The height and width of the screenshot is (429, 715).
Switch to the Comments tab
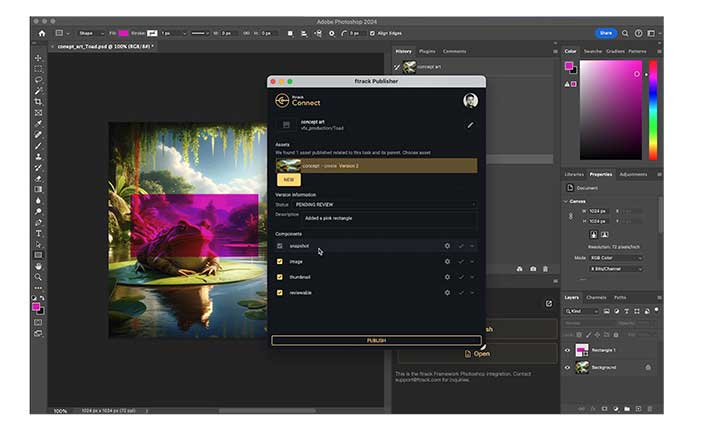455,52
